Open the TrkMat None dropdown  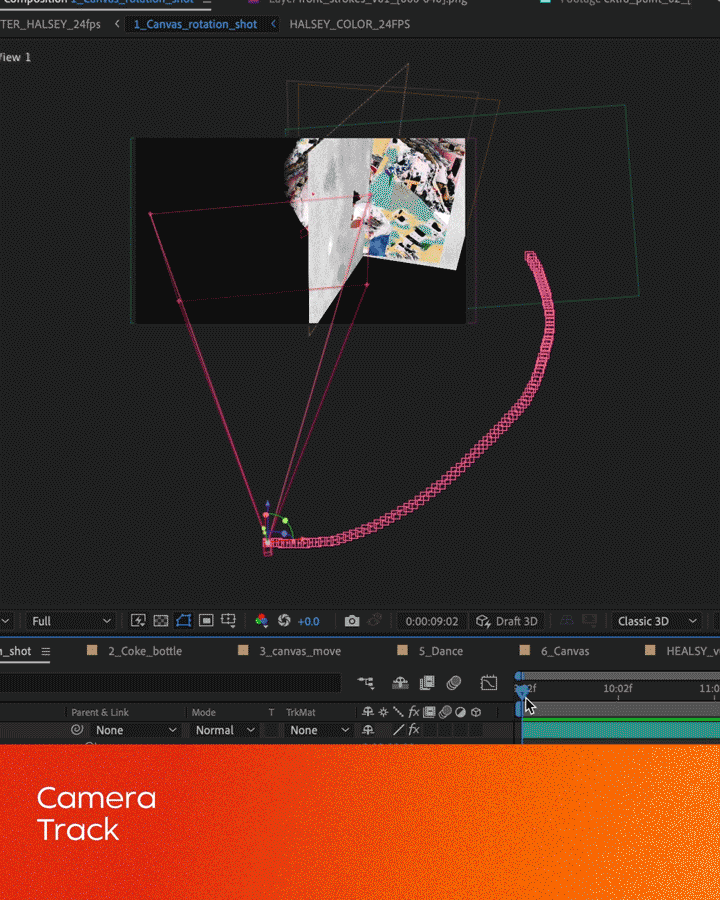319,730
